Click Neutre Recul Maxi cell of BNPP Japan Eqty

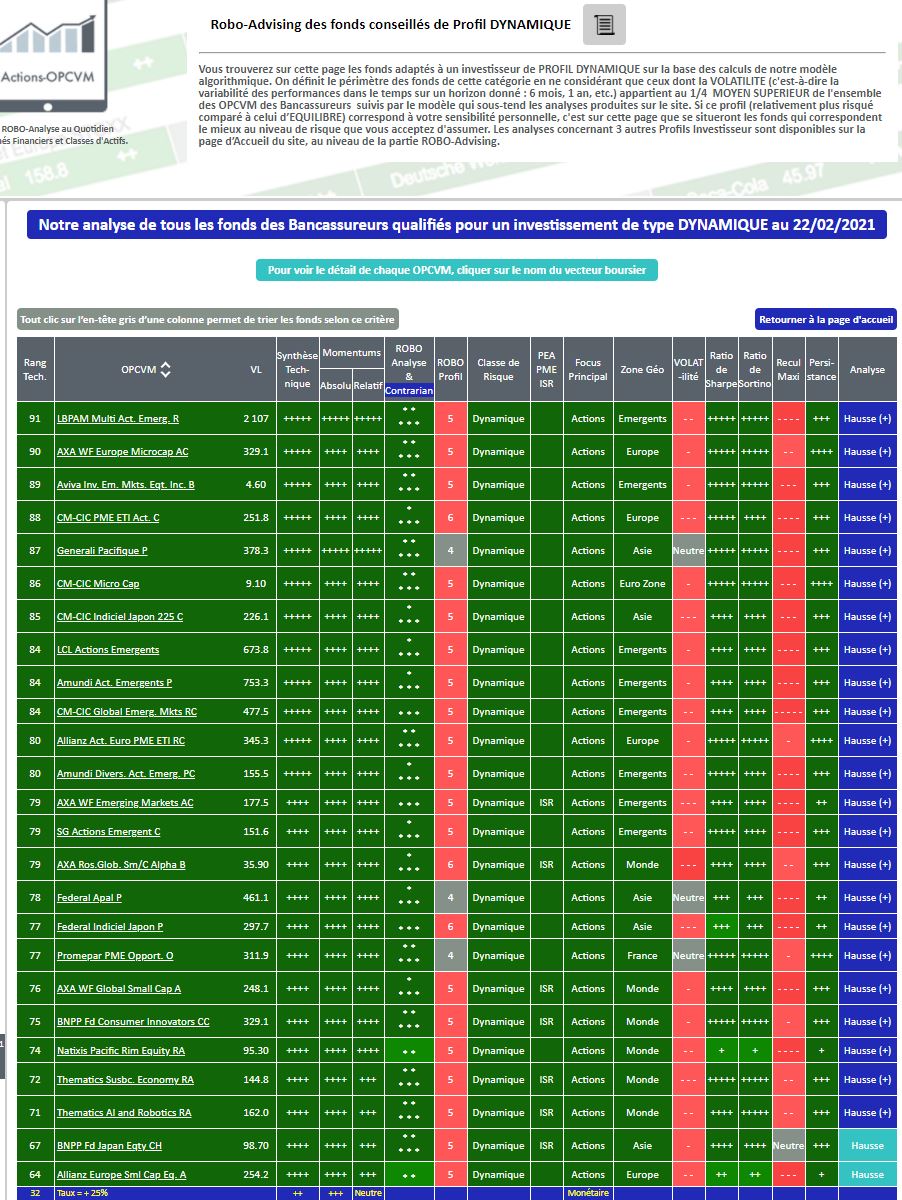(788, 1146)
